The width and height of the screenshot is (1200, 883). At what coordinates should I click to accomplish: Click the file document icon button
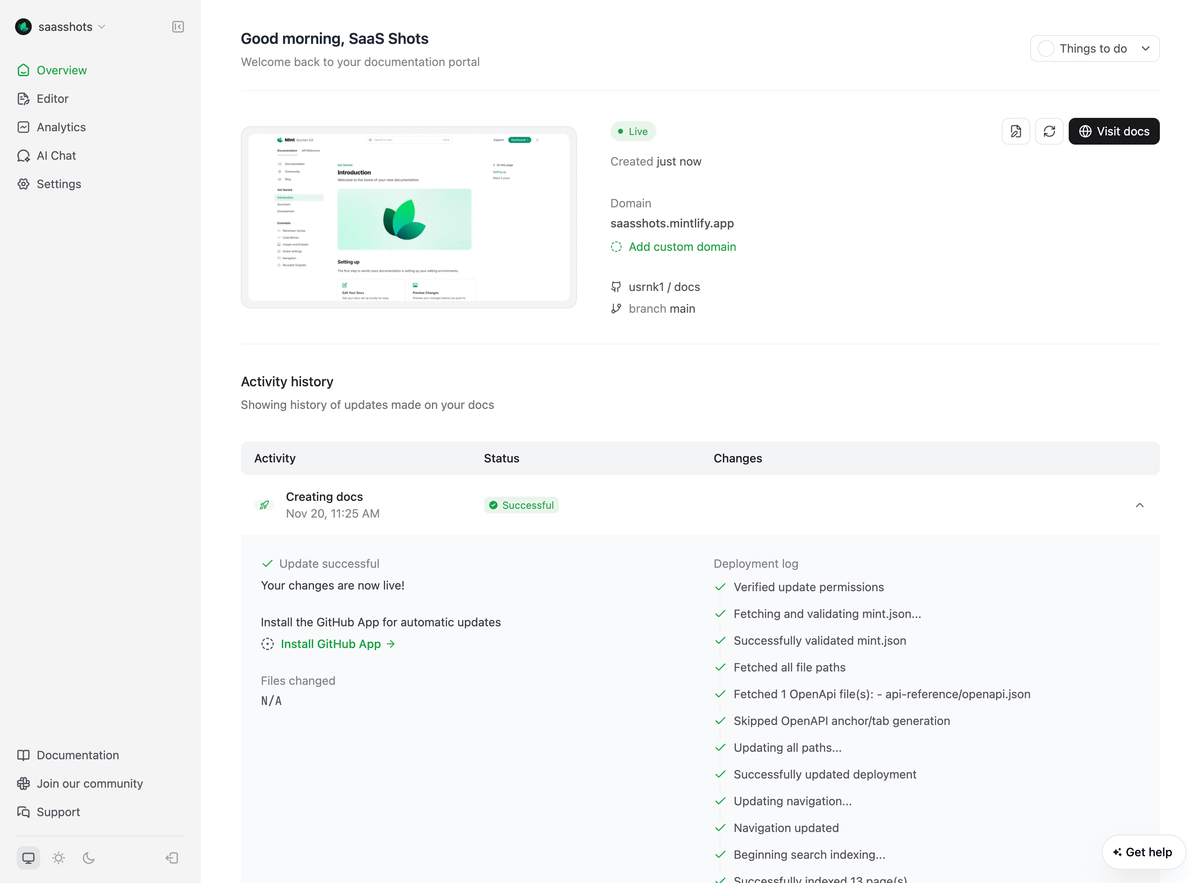(1016, 131)
